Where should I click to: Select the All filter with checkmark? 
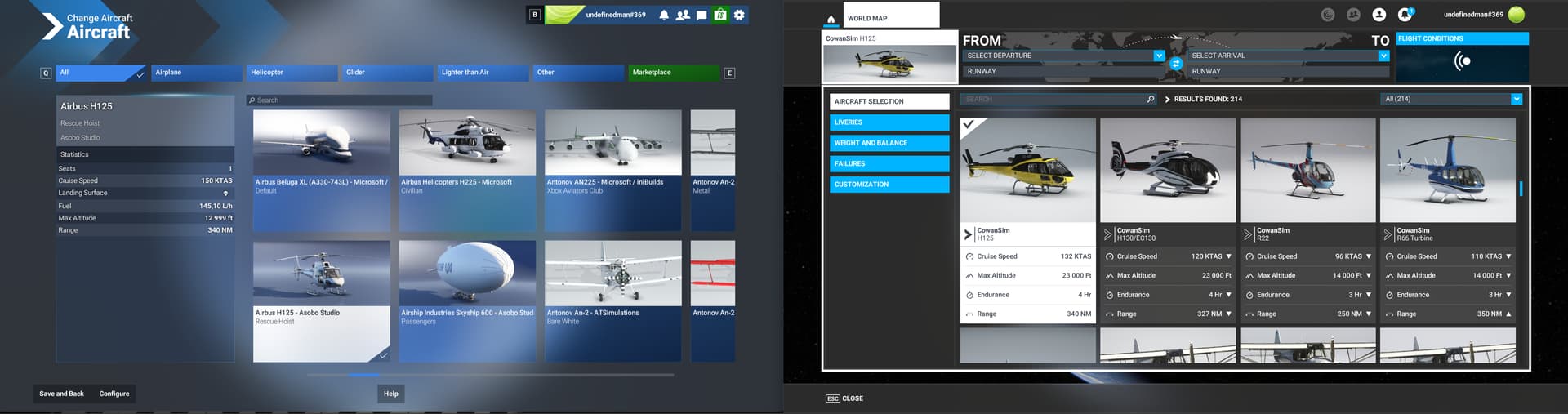pos(100,73)
